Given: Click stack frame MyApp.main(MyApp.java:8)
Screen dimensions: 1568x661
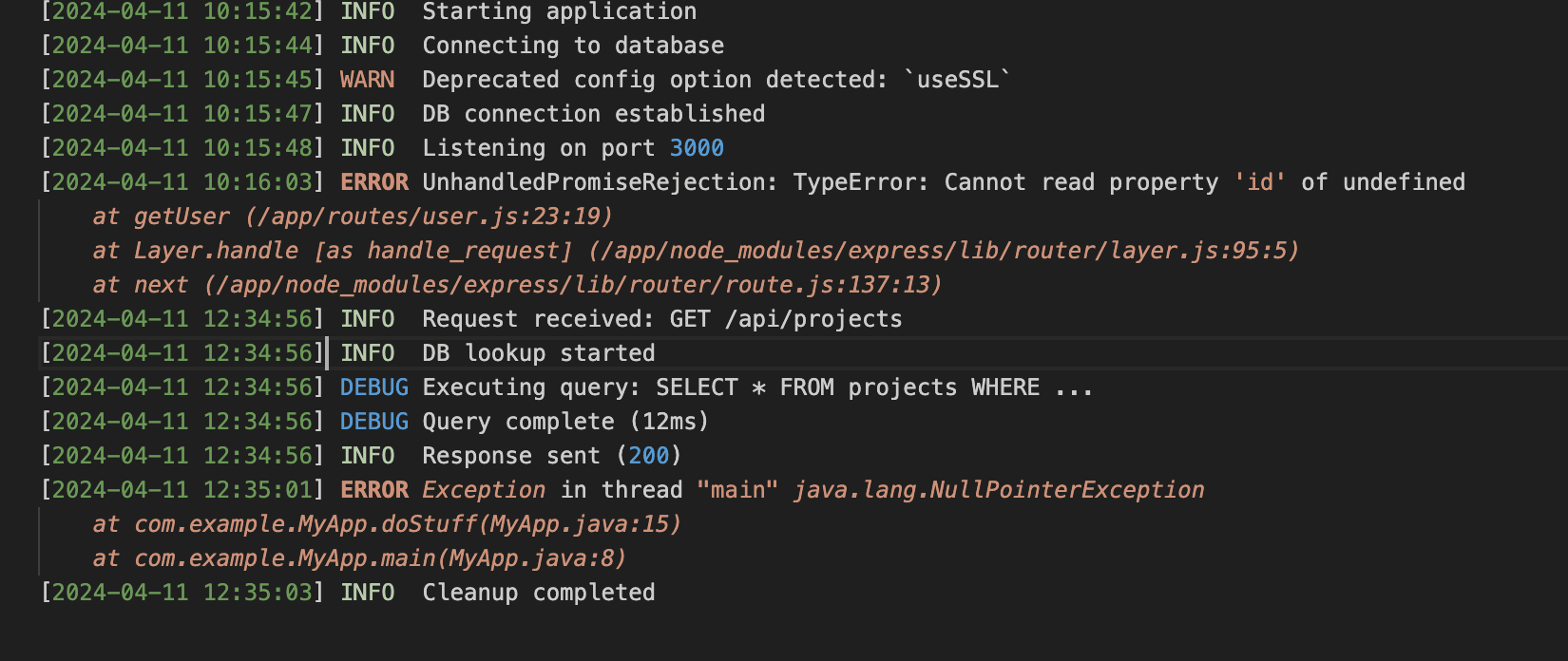Looking at the screenshot, I should (x=359, y=558).
